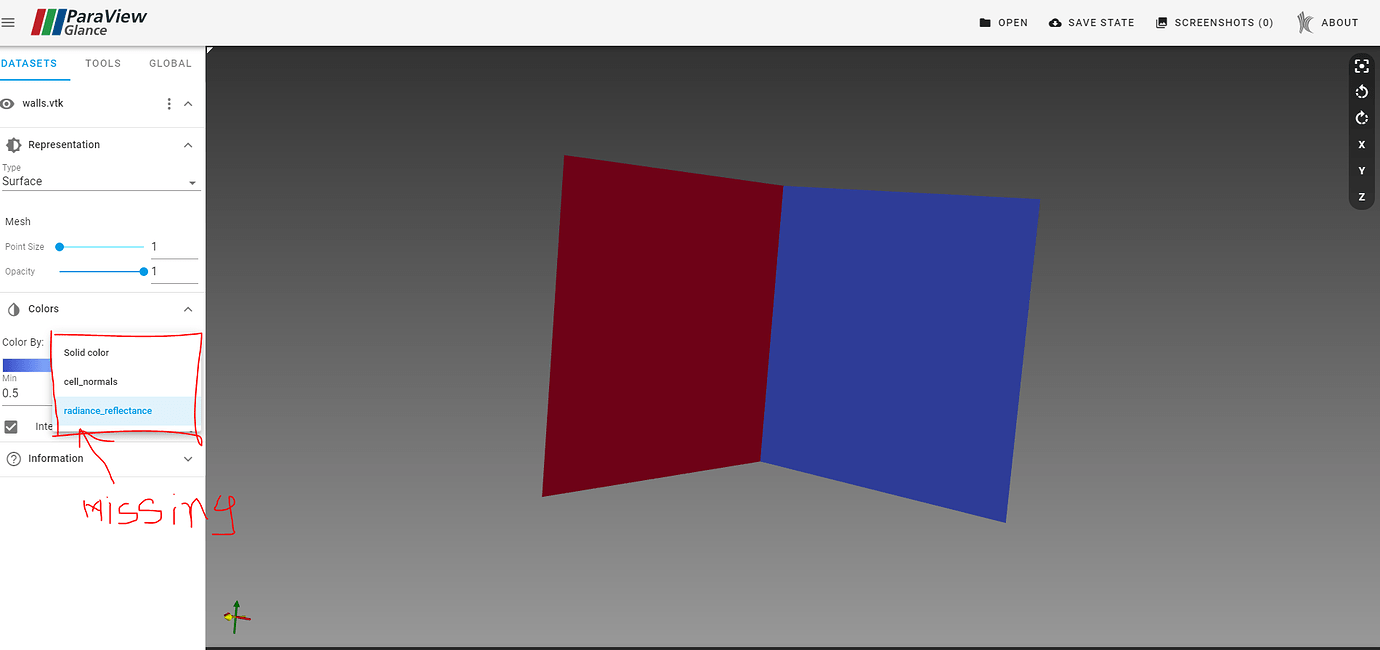Click the Point Size value field

click(x=174, y=247)
